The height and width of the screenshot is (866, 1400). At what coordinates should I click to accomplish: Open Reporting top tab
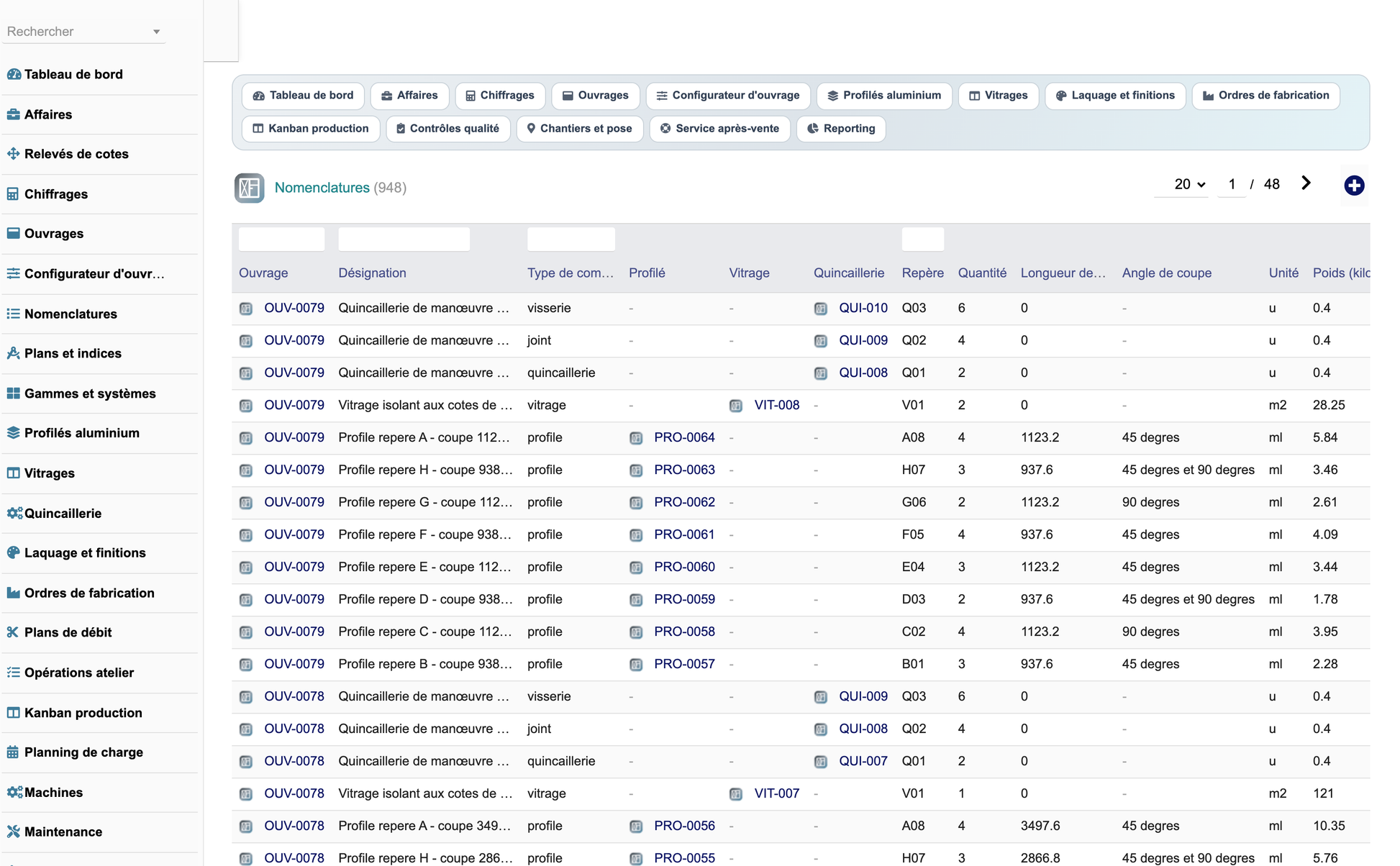[841, 129]
